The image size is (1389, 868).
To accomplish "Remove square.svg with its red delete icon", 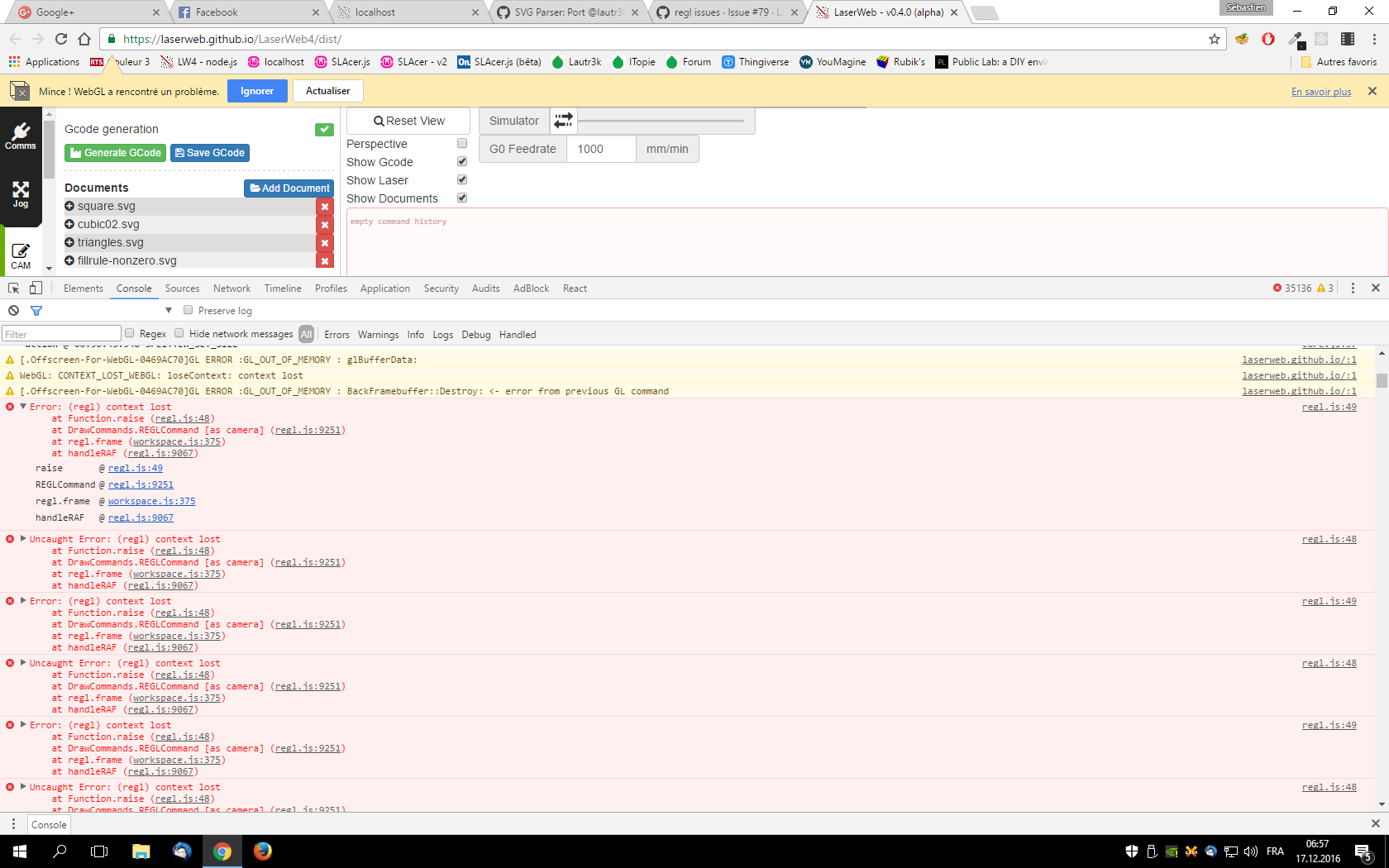I will [x=325, y=207].
